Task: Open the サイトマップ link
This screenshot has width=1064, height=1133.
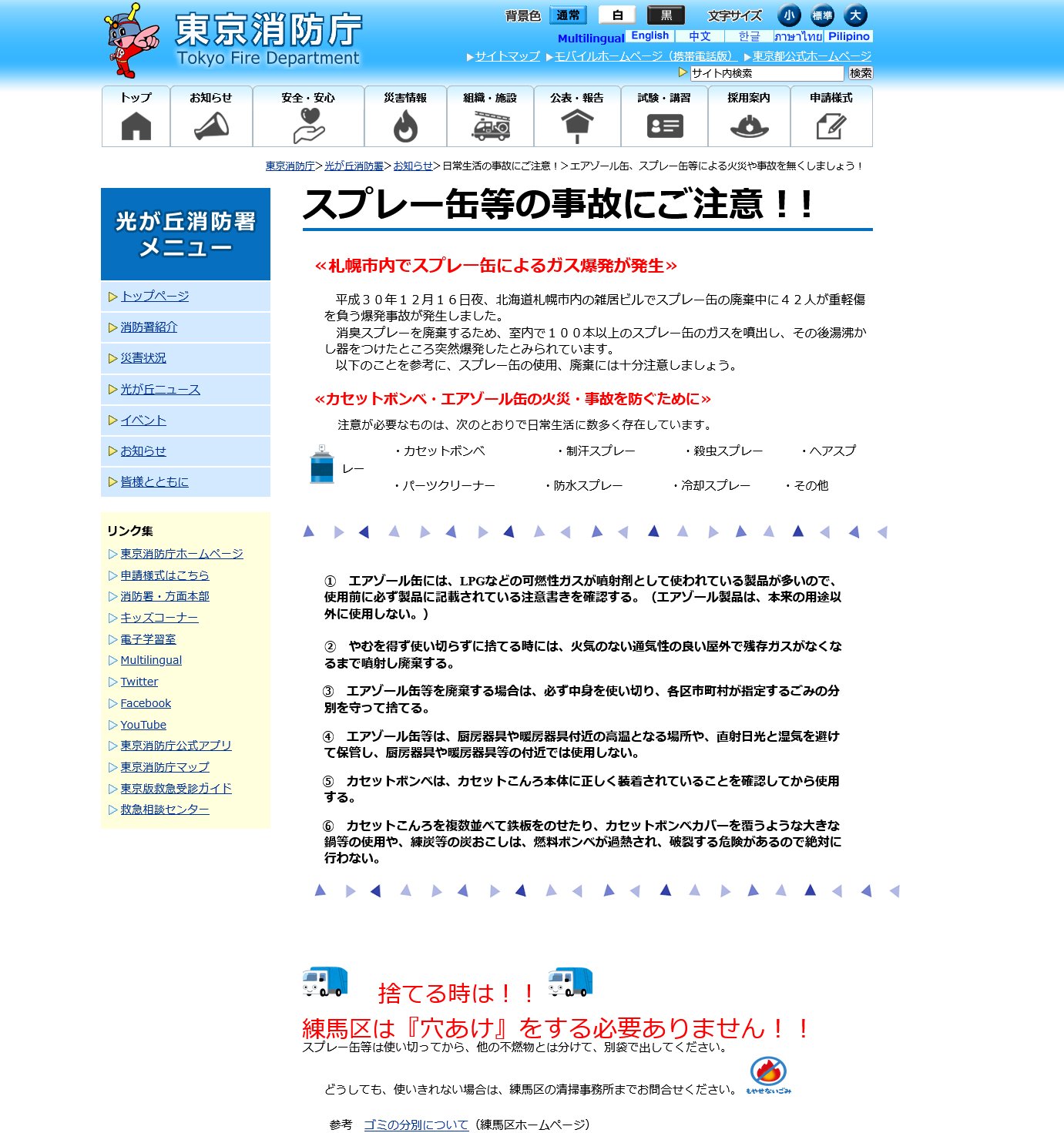Action: [508, 56]
